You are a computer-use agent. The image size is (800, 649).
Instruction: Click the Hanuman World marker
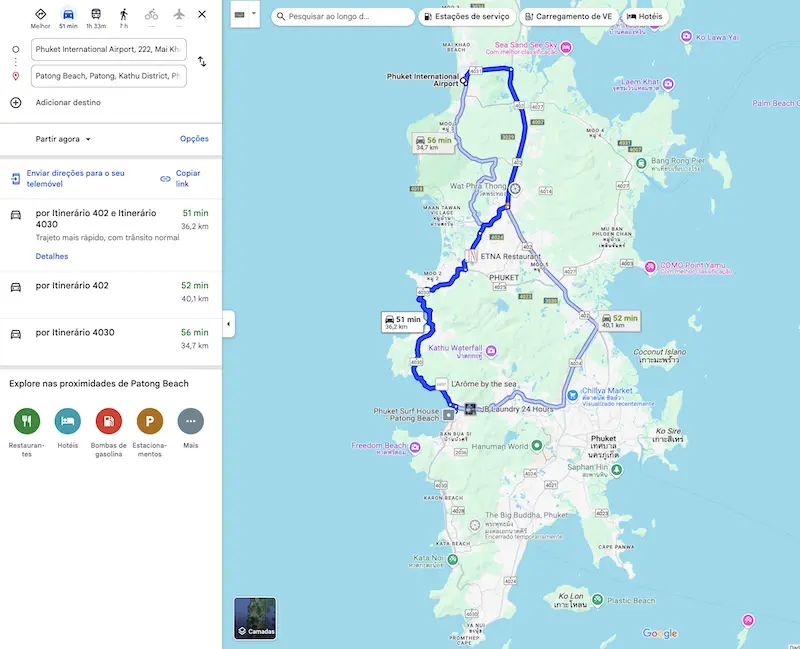click(x=537, y=445)
